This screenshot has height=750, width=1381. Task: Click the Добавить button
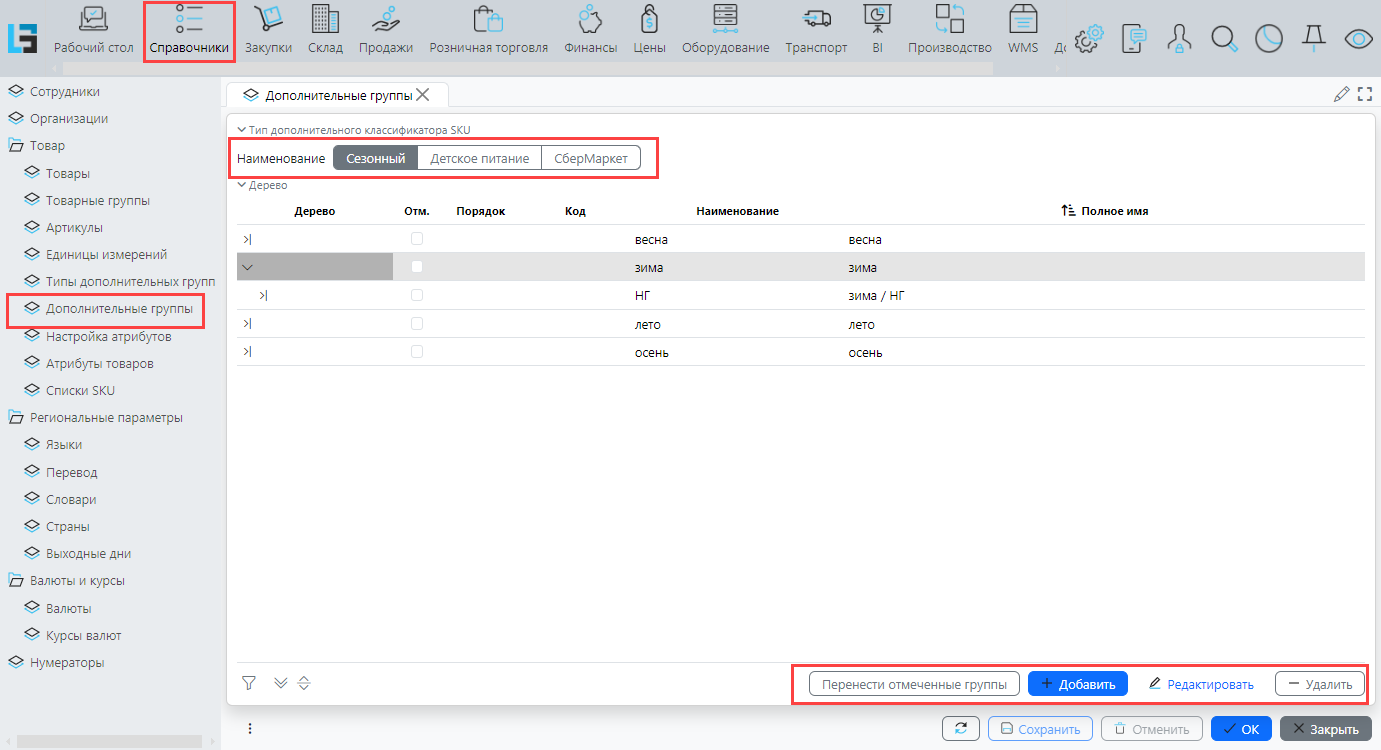(x=1077, y=684)
